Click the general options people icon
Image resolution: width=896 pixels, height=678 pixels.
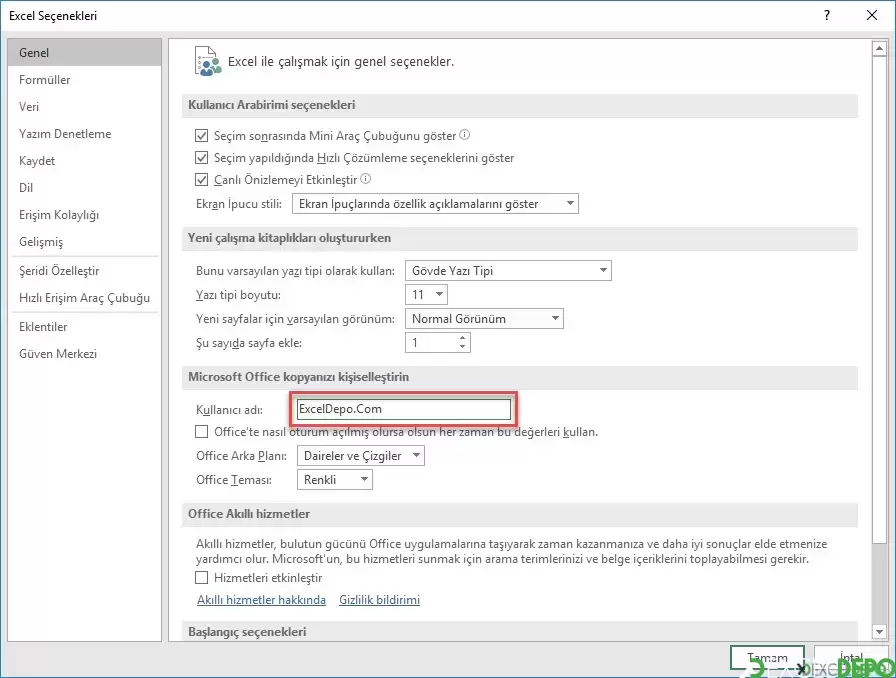point(207,61)
